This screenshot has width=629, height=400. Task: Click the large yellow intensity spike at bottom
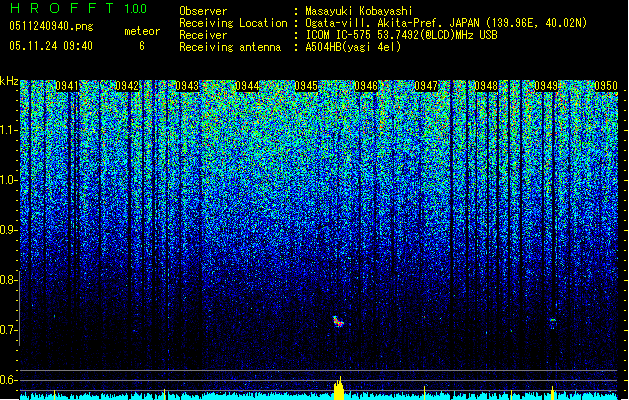(x=339, y=388)
